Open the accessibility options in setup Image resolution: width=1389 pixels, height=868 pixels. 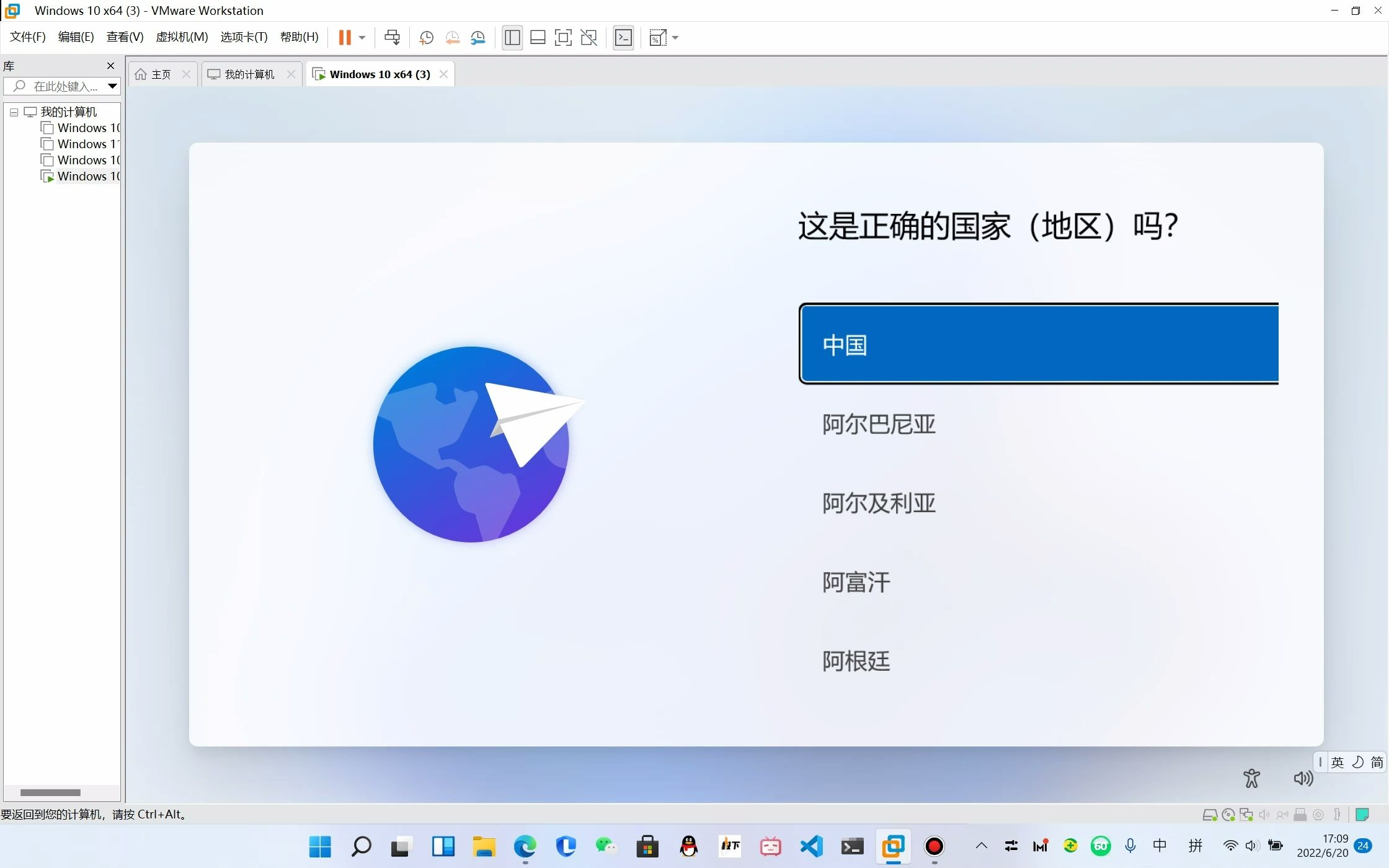[1251, 778]
